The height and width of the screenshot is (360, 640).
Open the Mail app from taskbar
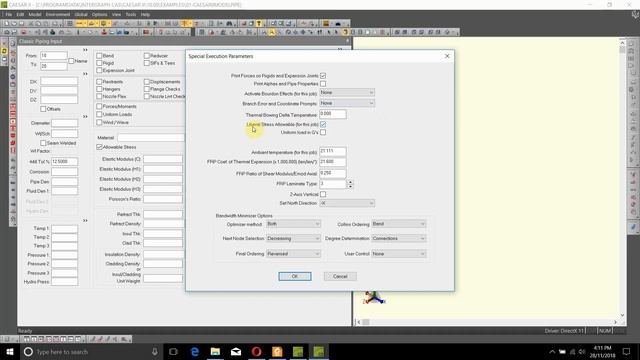[236, 351]
